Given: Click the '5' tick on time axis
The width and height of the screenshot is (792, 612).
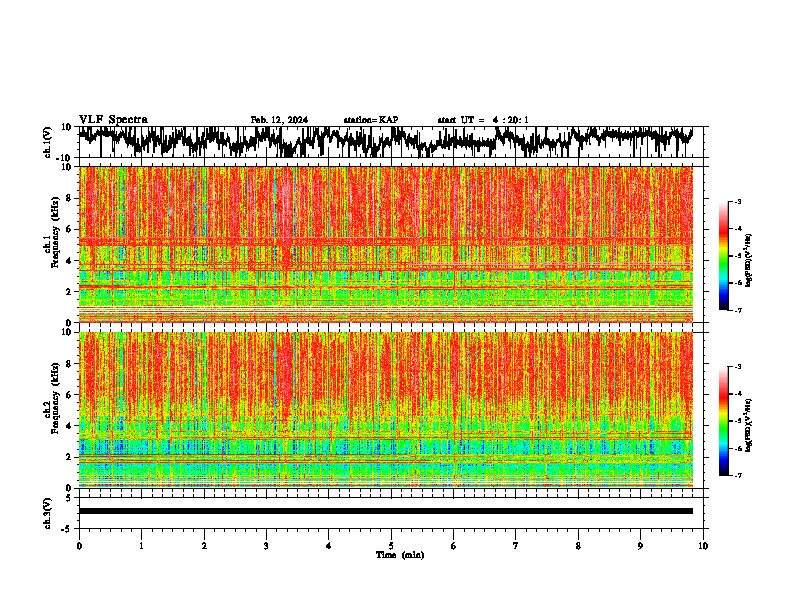Looking at the screenshot, I should [x=391, y=546].
